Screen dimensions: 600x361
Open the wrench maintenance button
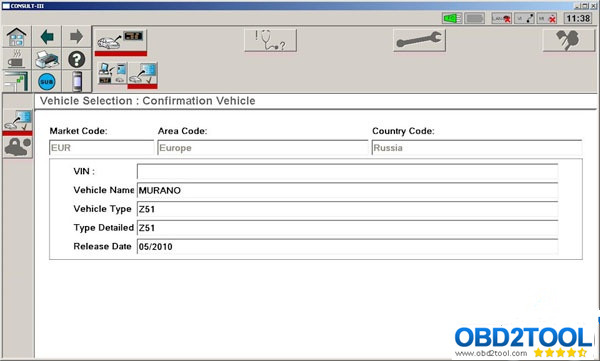point(419,40)
